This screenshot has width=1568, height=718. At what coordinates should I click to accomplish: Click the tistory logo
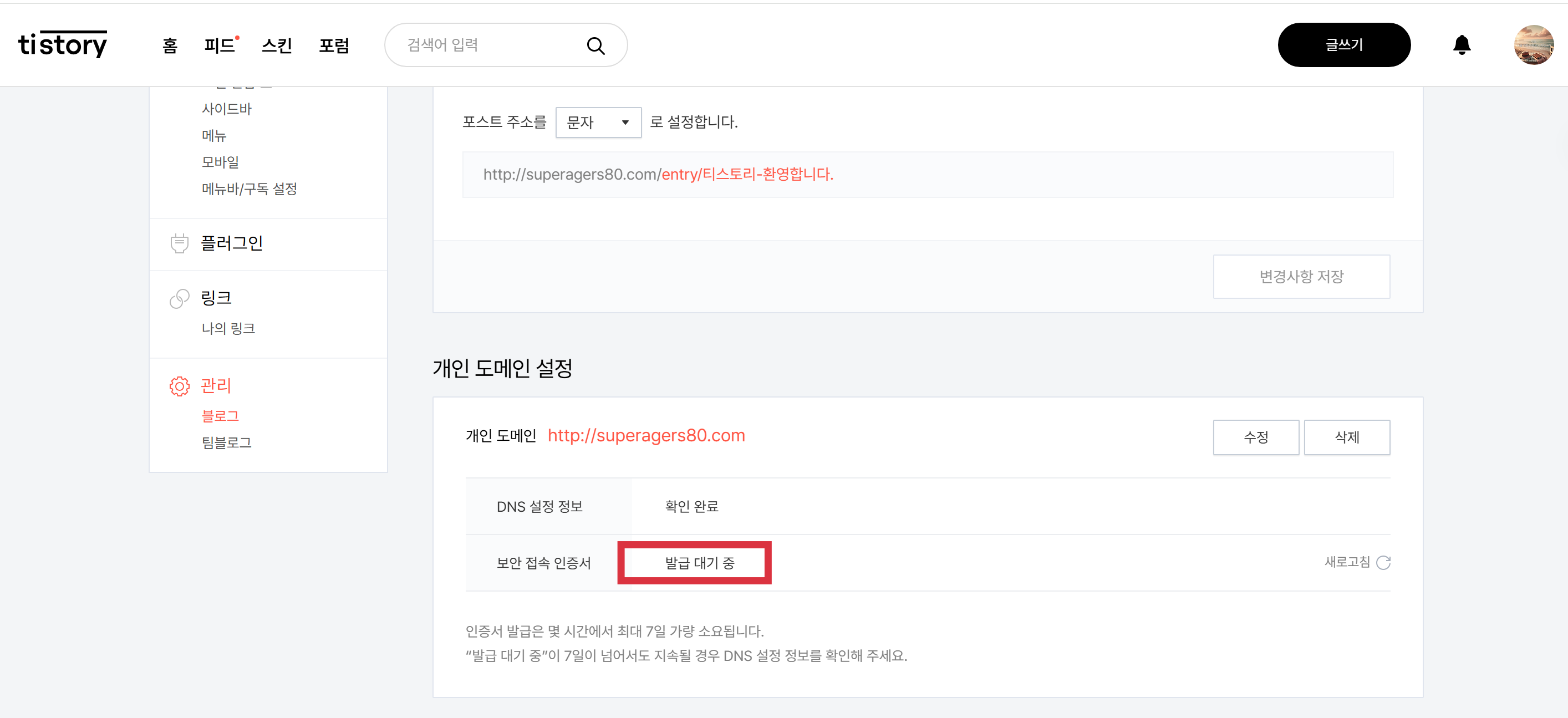coord(63,44)
